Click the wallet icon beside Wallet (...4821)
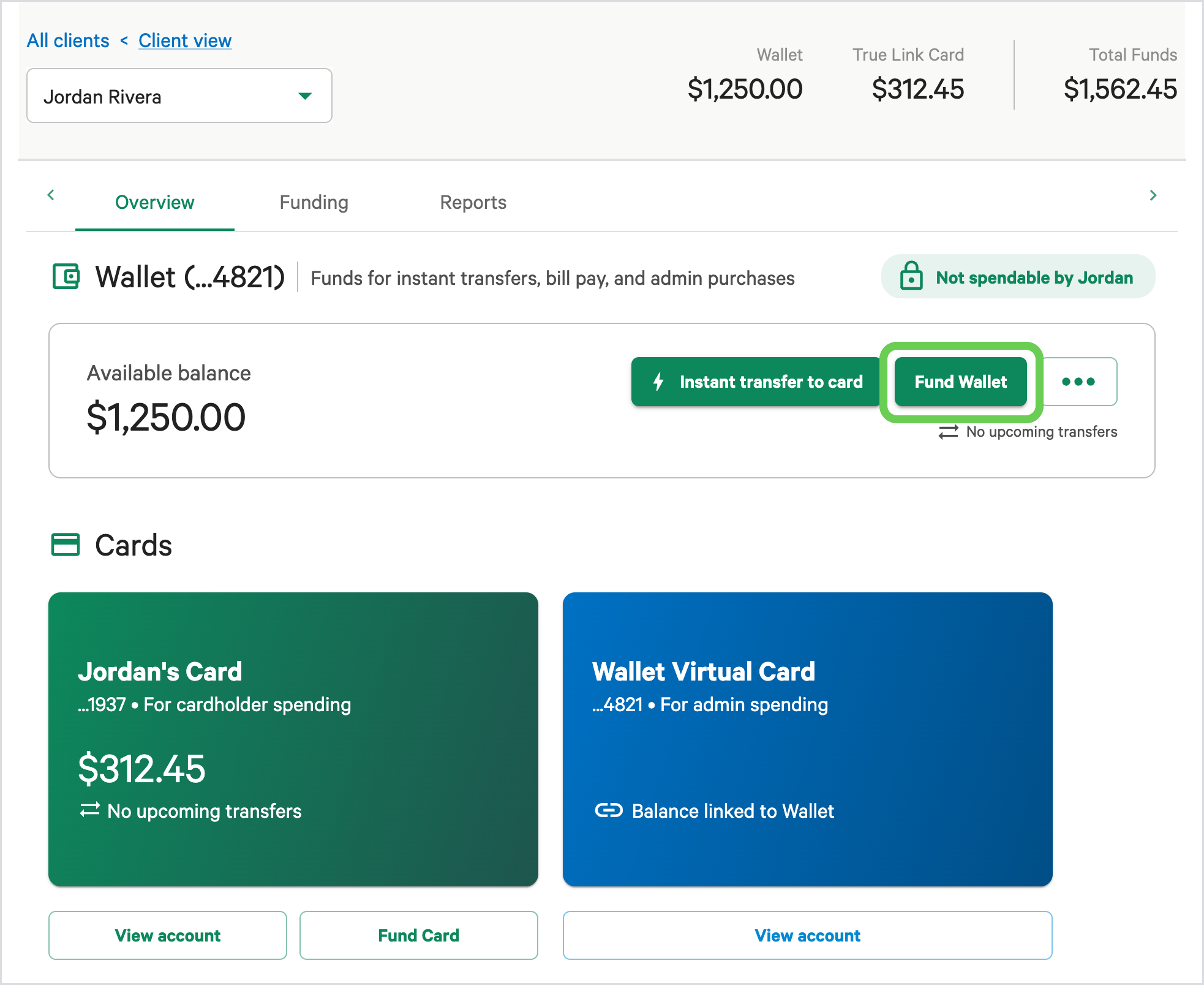The image size is (1204, 985). click(x=66, y=276)
